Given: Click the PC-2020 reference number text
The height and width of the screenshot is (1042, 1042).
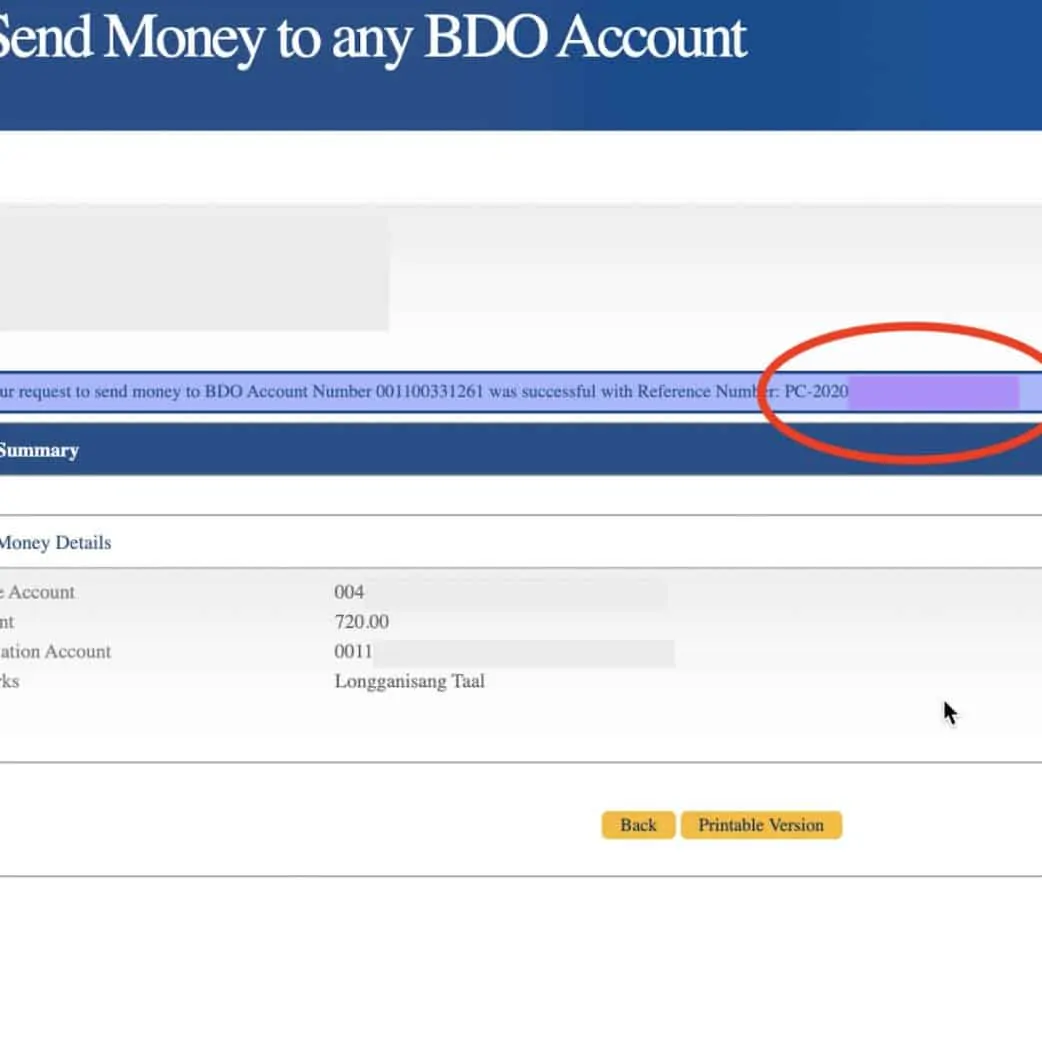Looking at the screenshot, I should (815, 392).
